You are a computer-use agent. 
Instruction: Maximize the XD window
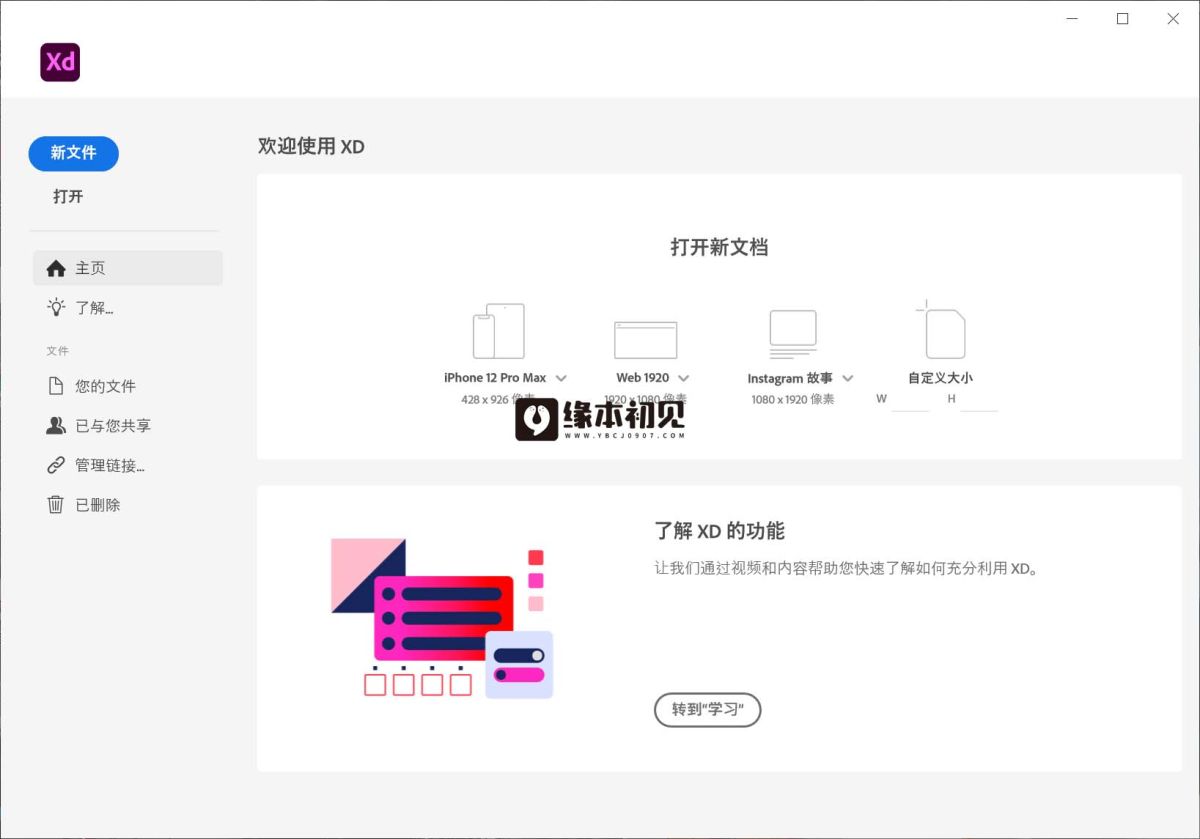click(1122, 19)
